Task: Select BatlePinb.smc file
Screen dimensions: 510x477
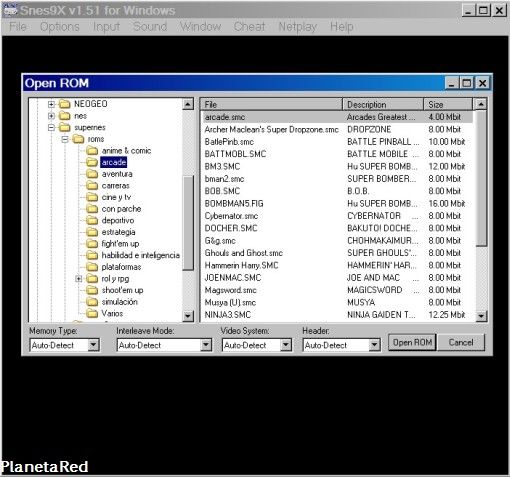Action: (337, 142)
